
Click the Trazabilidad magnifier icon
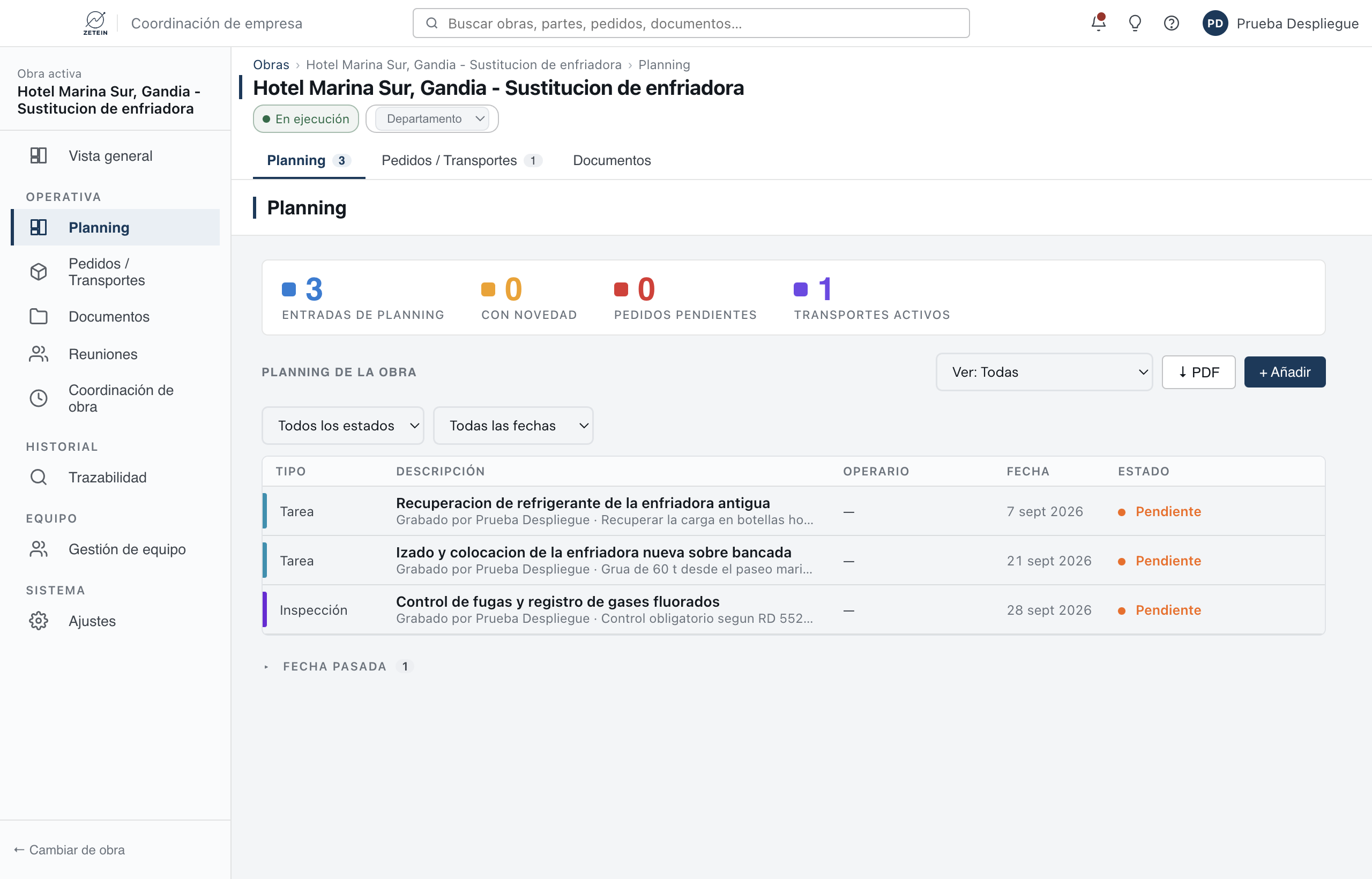point(38,476)
